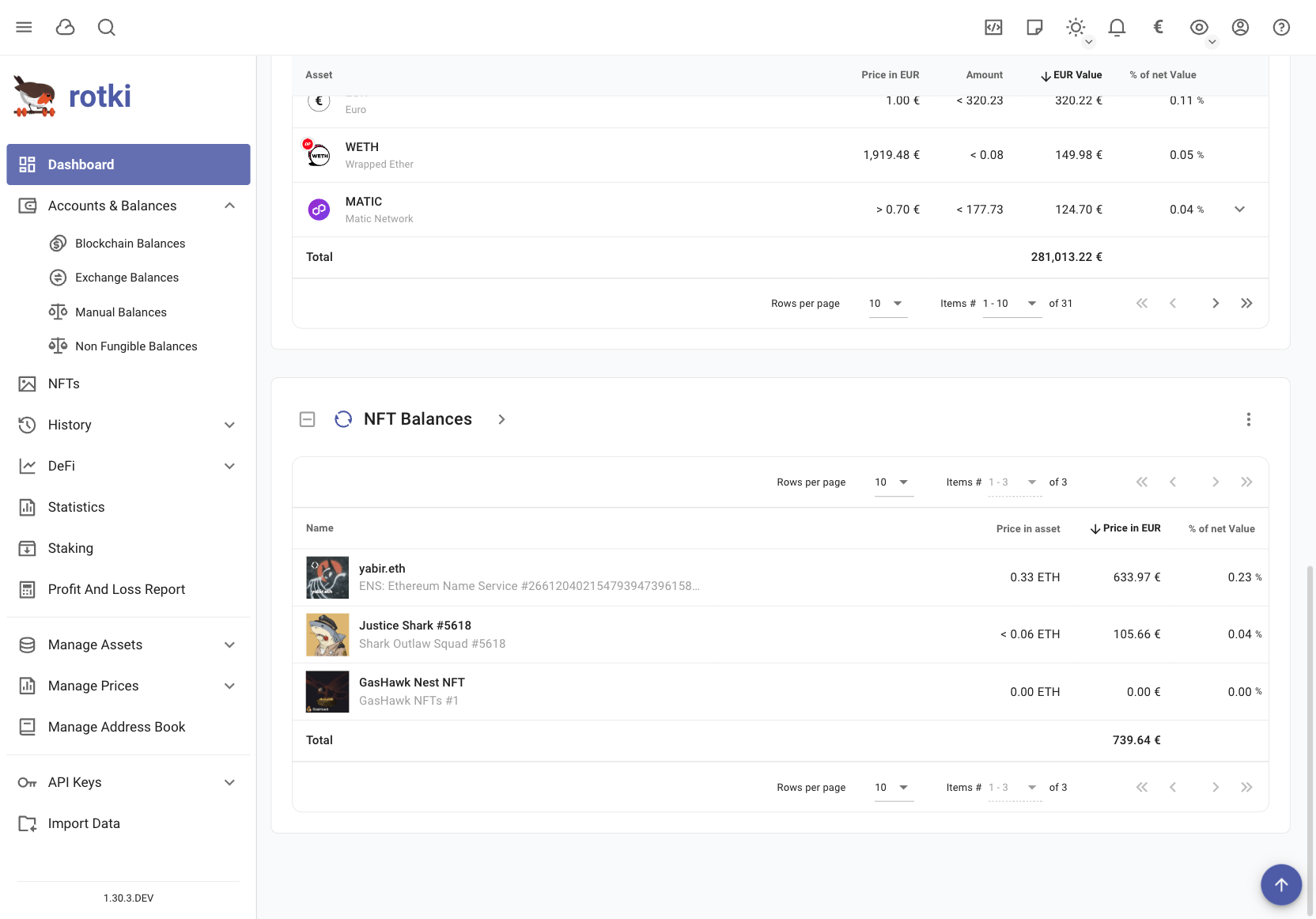
Task: Open NFT Balances three-dot menu
Action: (1249, 419)
